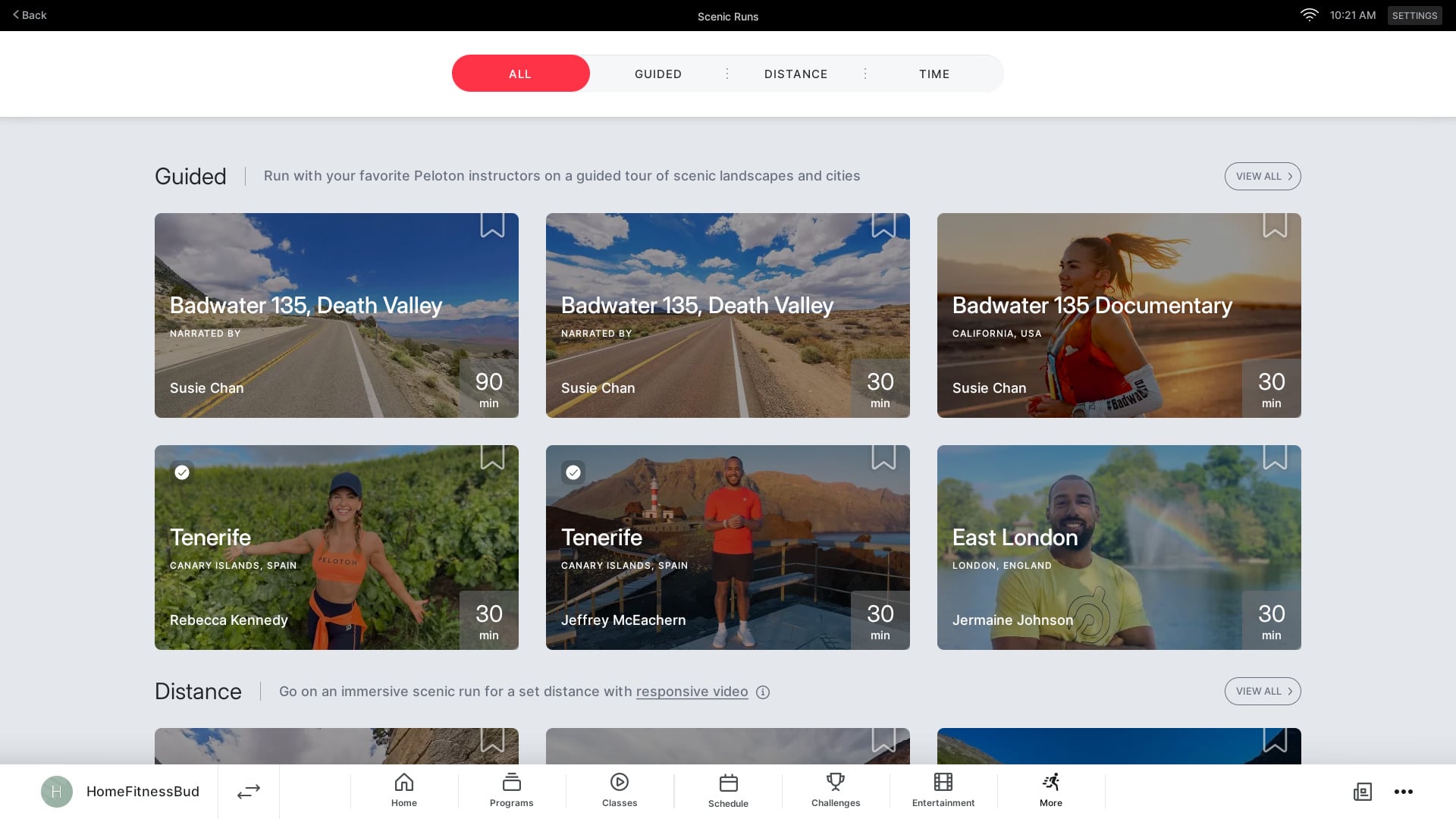This screenshot has height=819, width=1456.
Task: Bookmark the 30 min Badwater 135, Death Valley run
Action: [883, 225]
